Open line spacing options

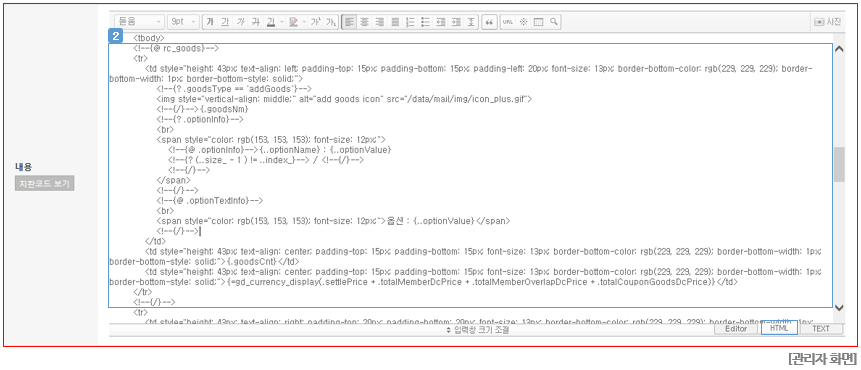pos(471,22)
